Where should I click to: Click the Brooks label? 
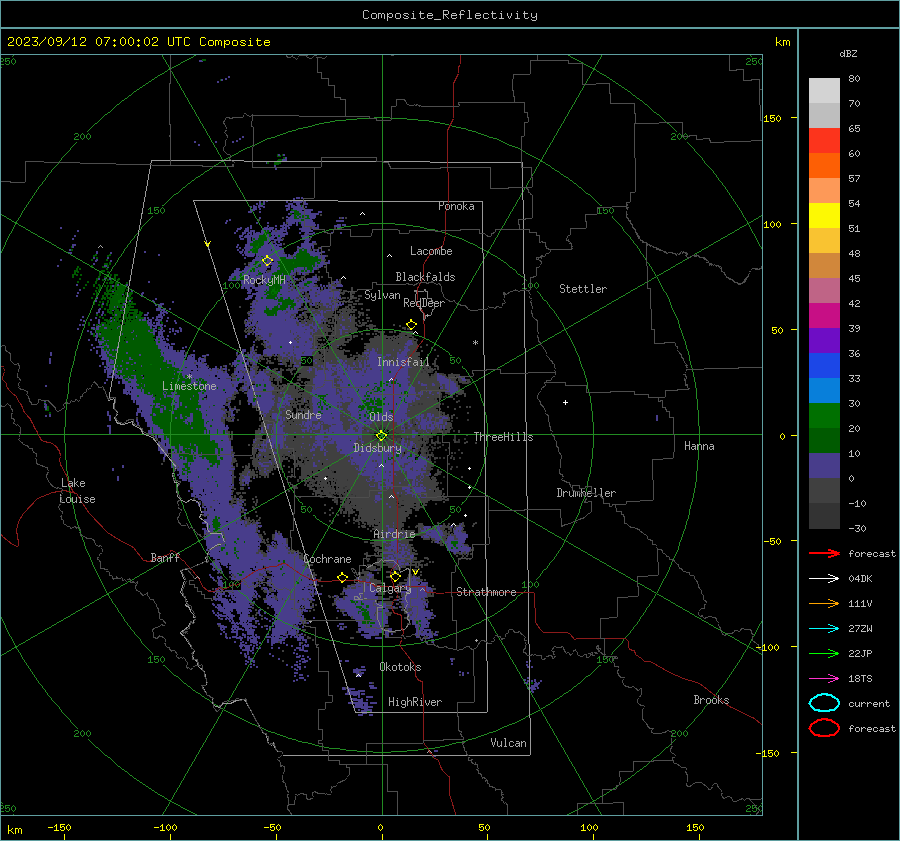click(711, 700)
